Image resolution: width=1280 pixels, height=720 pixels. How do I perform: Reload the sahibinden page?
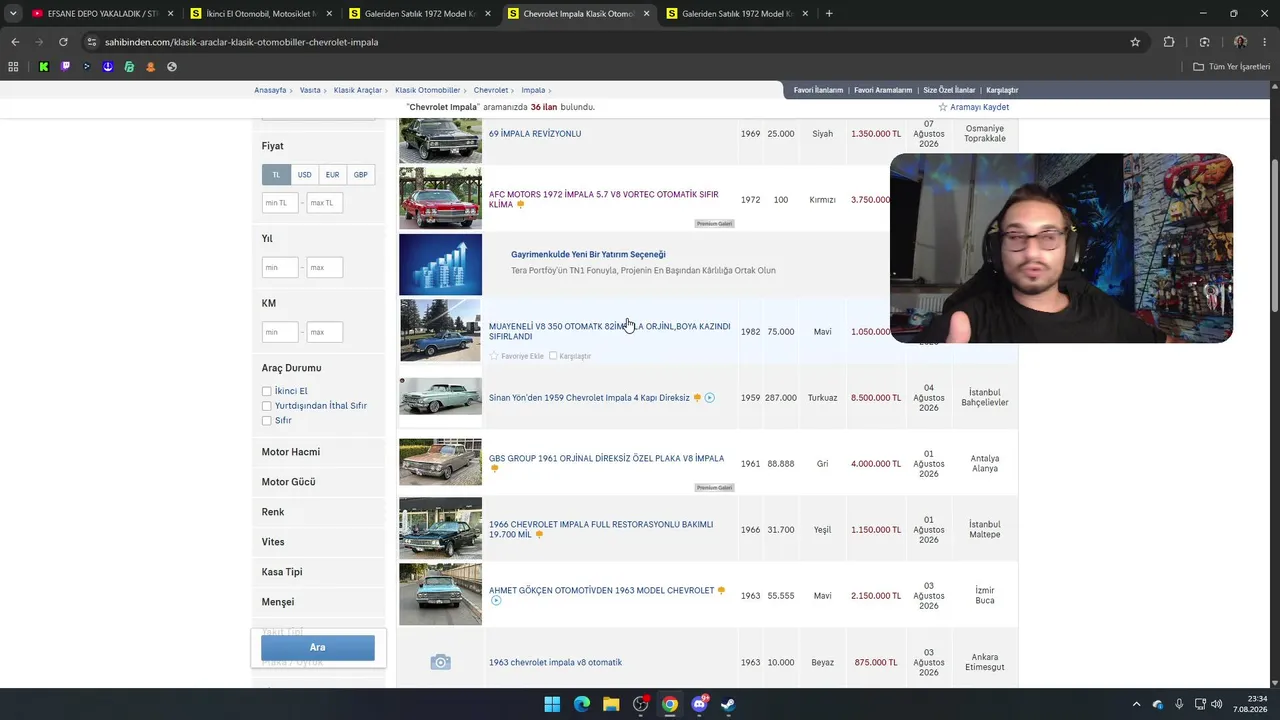point(63,42)
